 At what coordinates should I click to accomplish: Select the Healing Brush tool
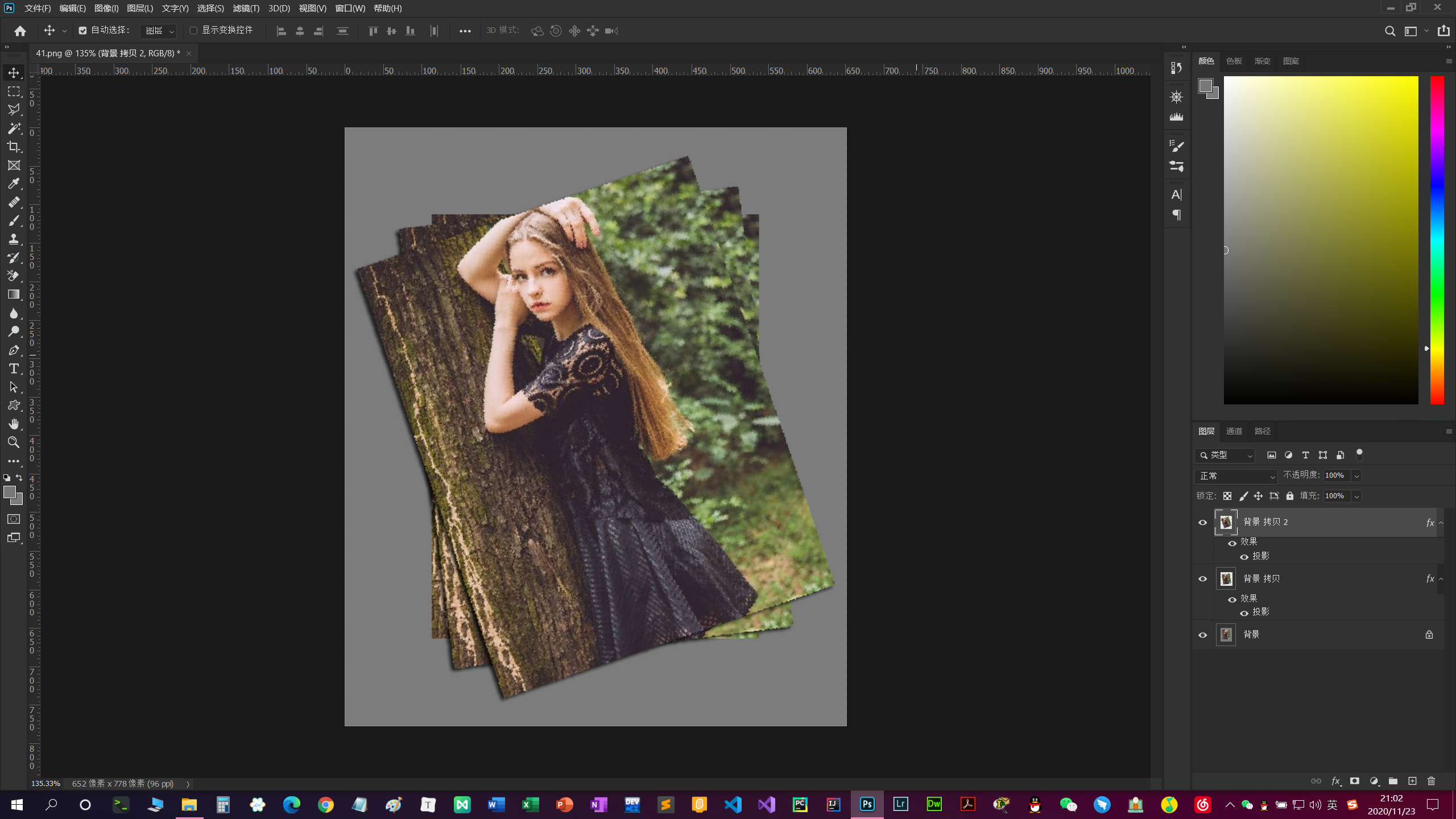(x=14, y=202)
